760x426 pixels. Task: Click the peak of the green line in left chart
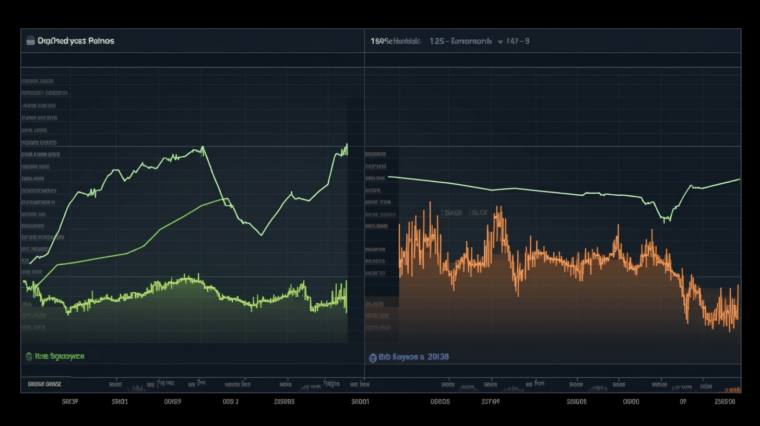tap(203, 148)
